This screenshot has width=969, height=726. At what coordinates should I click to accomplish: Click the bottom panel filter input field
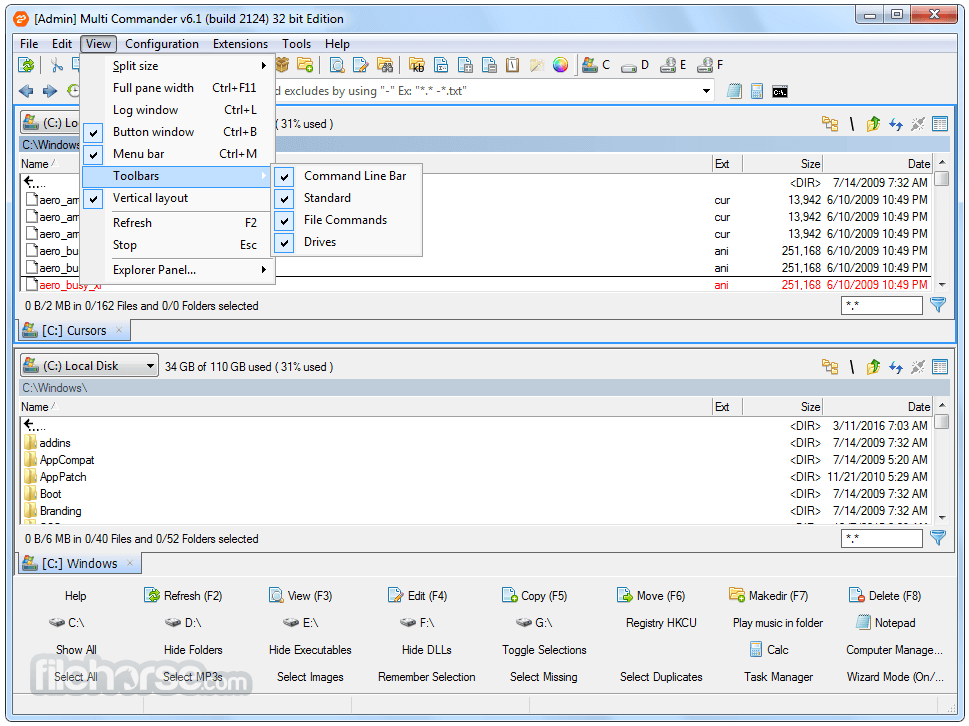pyautogui.click(x=882, y=538)
